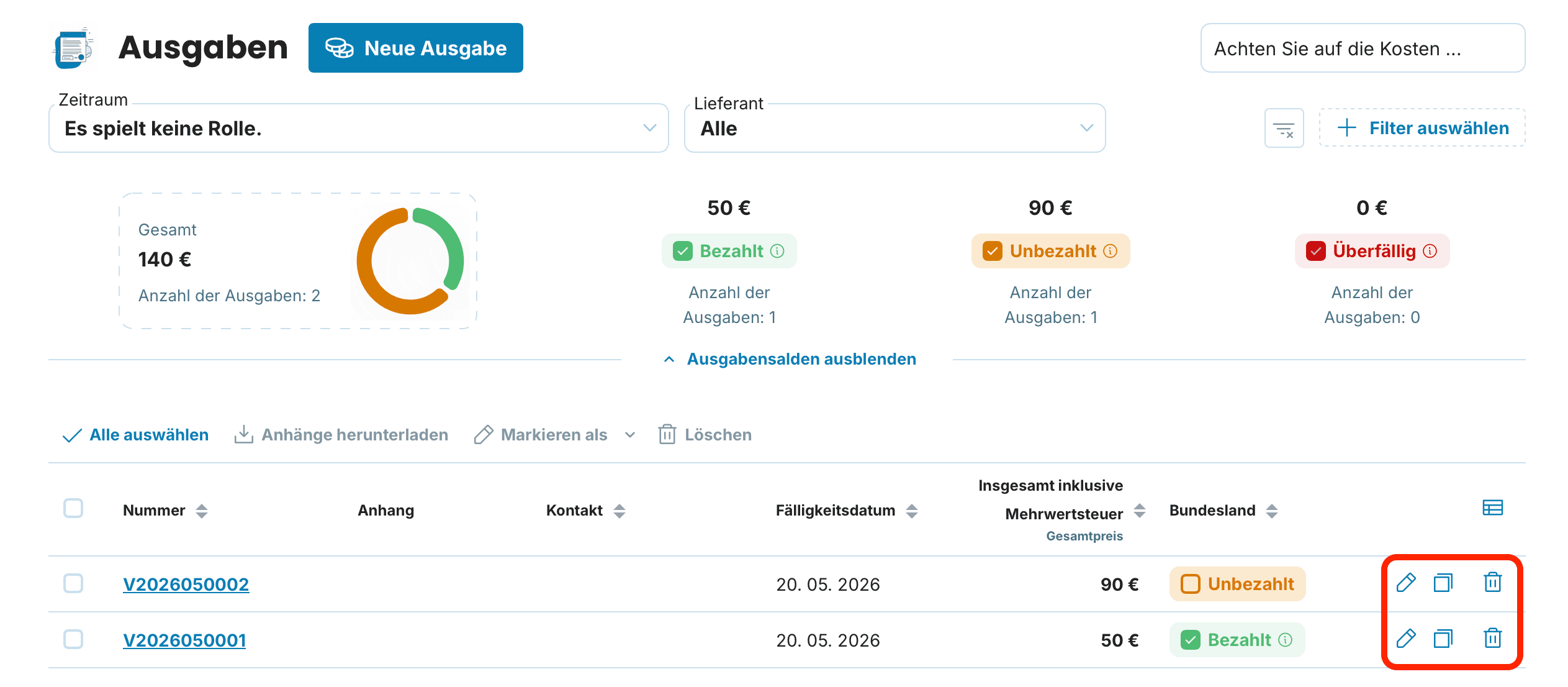
Task: Click the Anhang column header
Action: pyautogui.click(x=385, y=511)
